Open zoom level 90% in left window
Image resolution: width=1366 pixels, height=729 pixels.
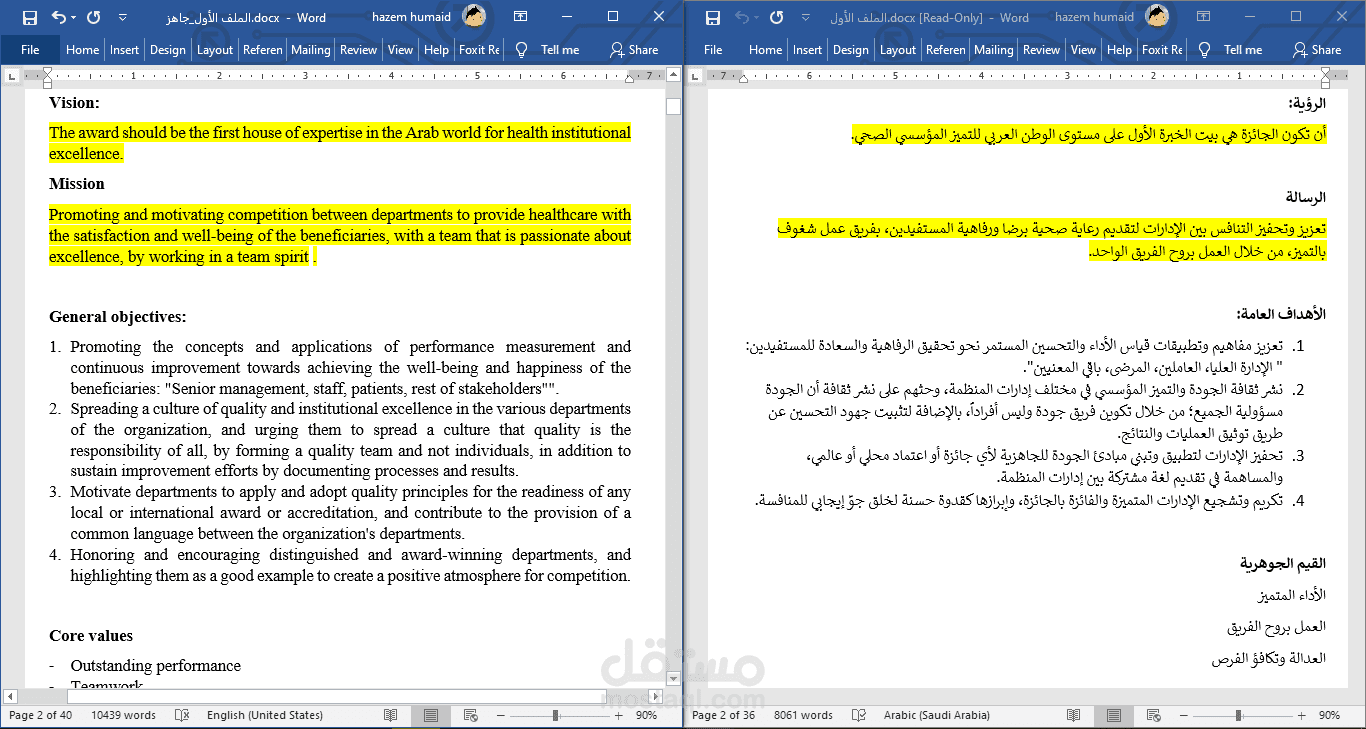click(647, 715)
